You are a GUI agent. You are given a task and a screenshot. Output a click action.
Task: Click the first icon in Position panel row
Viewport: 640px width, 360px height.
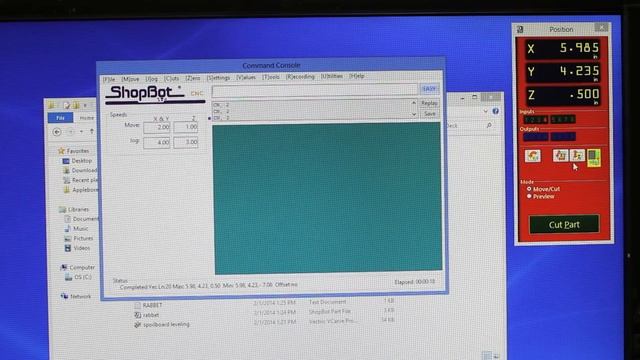click(x=533, y=156)
